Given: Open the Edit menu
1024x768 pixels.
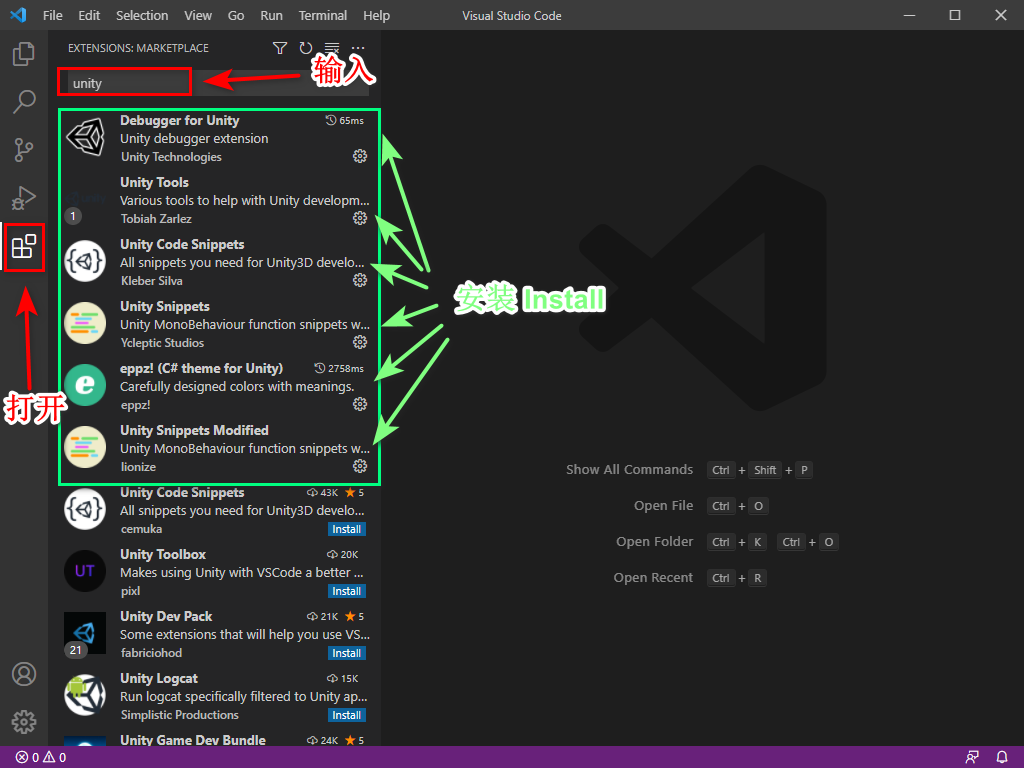Looking at the screenshot, I should click(x=89, y=15).
